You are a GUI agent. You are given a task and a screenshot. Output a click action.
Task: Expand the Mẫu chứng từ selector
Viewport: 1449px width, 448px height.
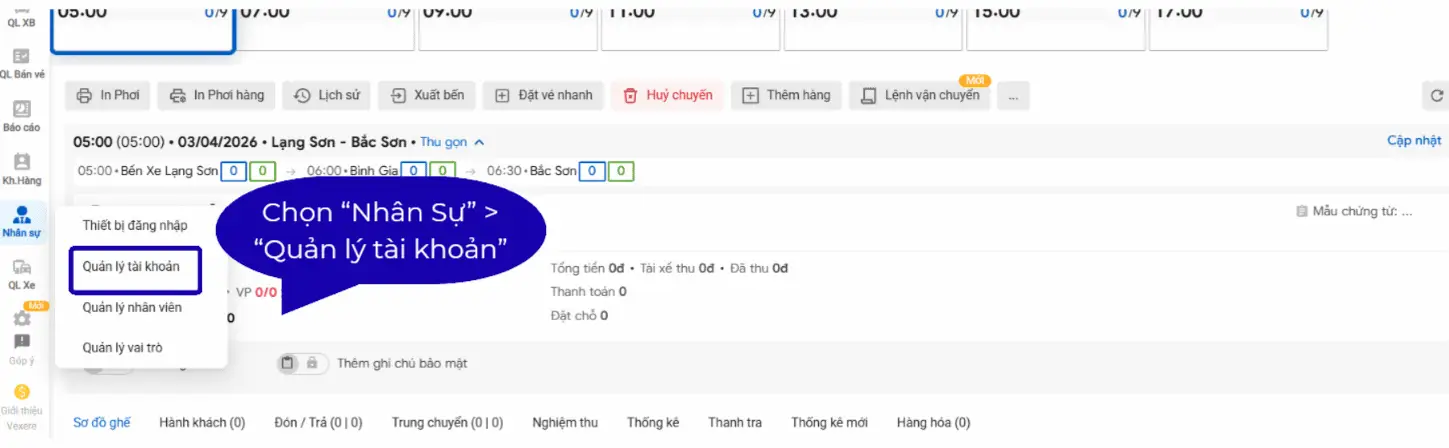click(x=1354, y=212)
